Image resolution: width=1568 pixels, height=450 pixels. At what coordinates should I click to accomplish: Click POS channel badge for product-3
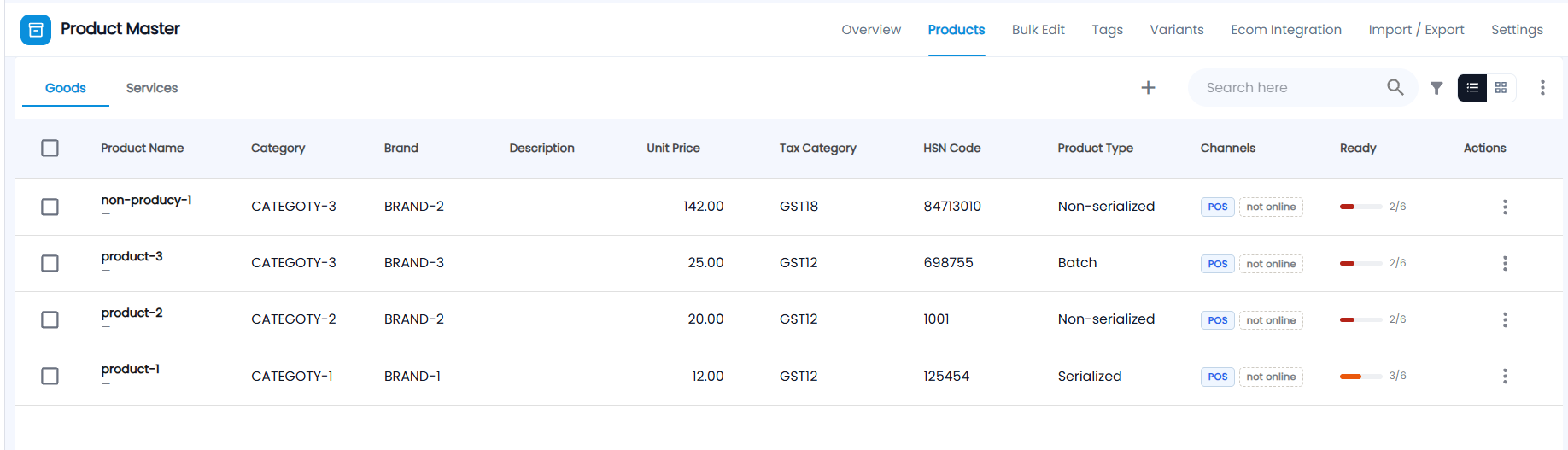coord(1217,264)
